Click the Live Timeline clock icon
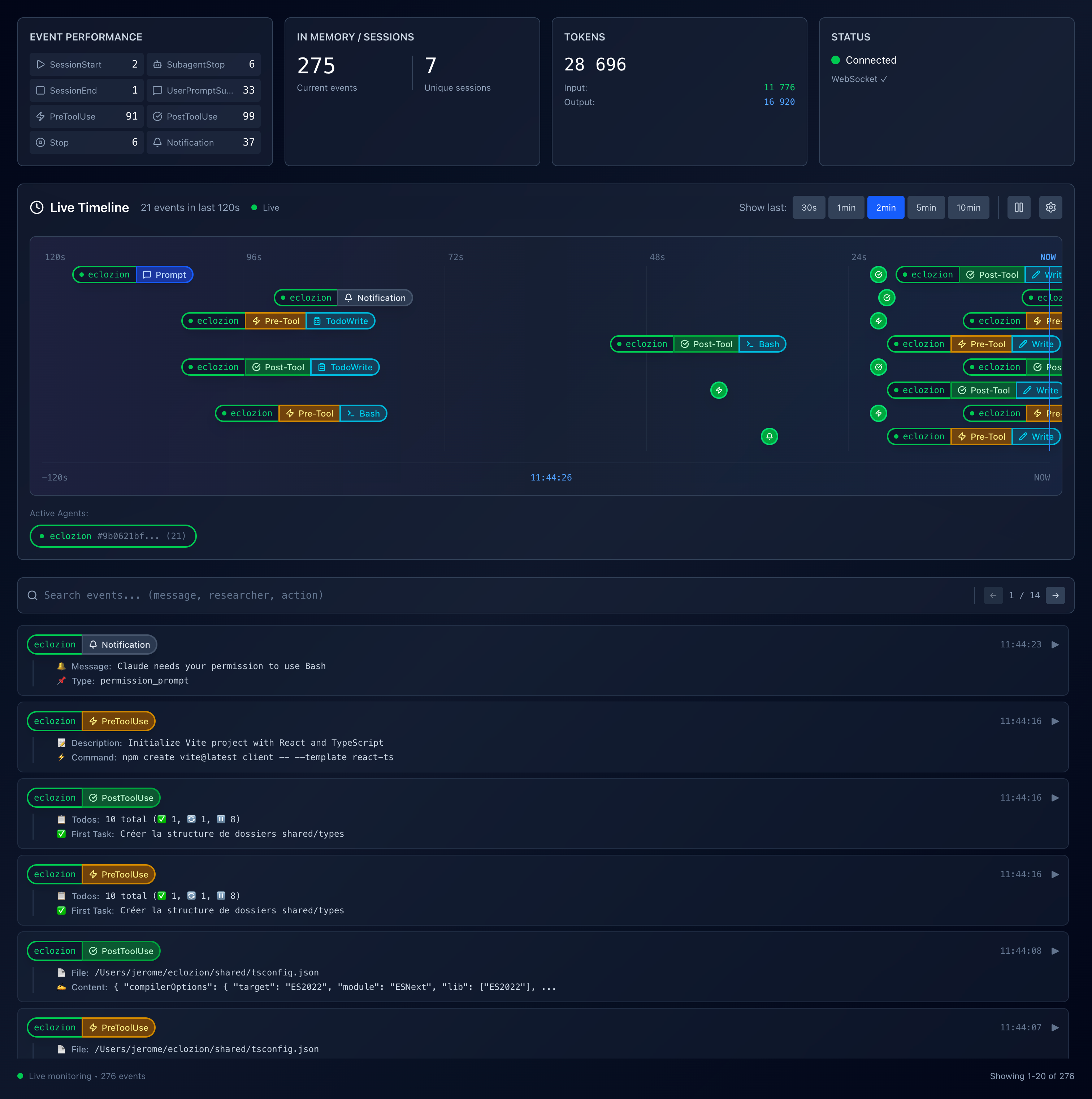This screenshot has width=1092, height=1099. [36, 208]
